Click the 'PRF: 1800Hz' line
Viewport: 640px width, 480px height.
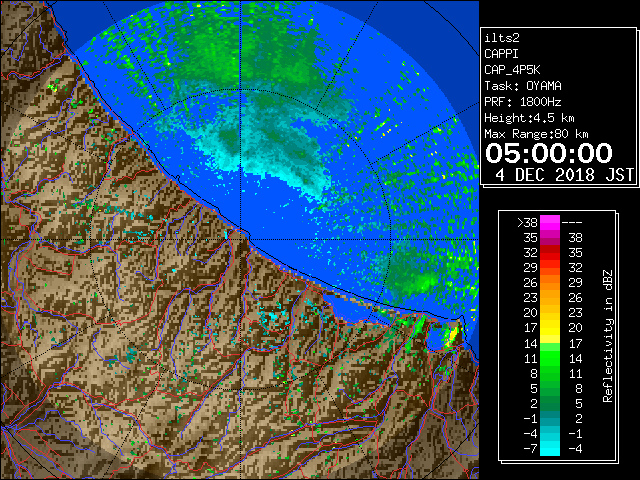click(x=523, y=102)
